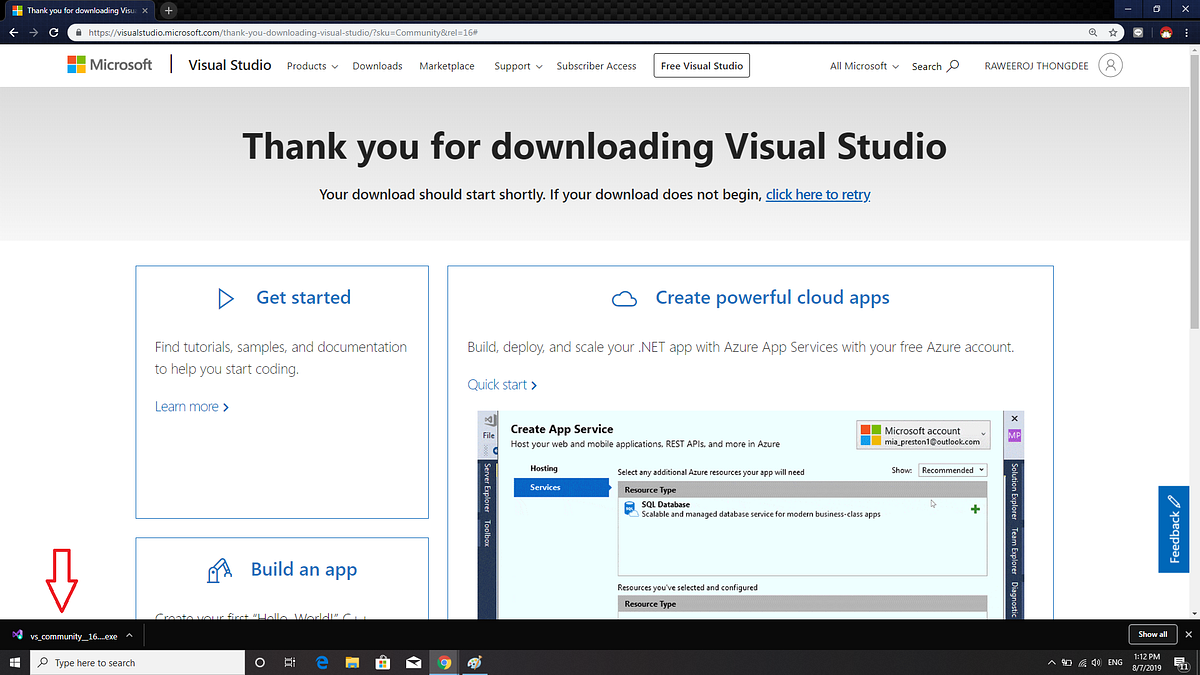
Task: Select the 'Thank you for downloading' browser tab
Action: tap(78, 10)
